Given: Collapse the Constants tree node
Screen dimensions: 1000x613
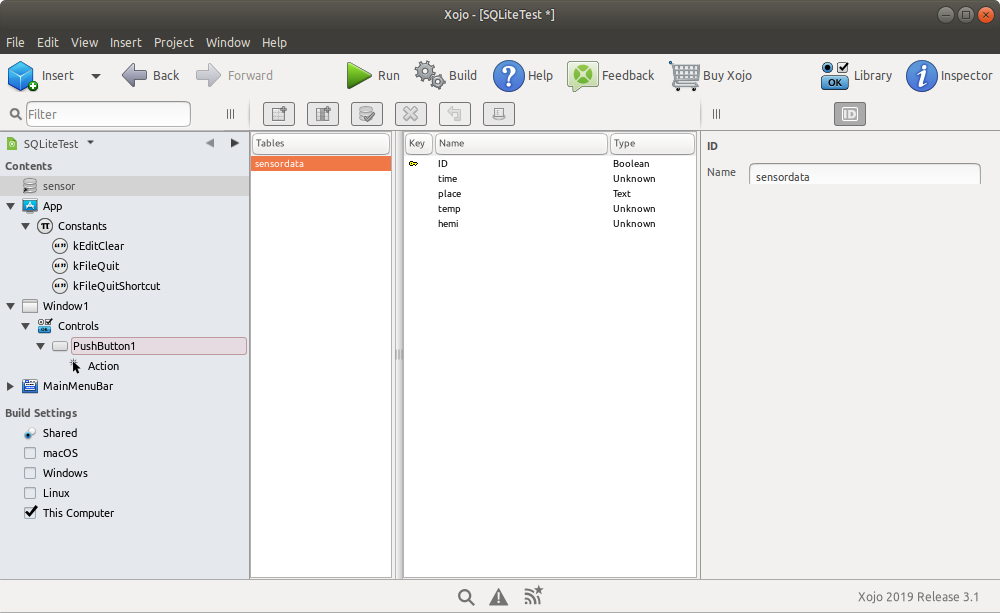Looking at the screenshot, I should tap(26, 226).
